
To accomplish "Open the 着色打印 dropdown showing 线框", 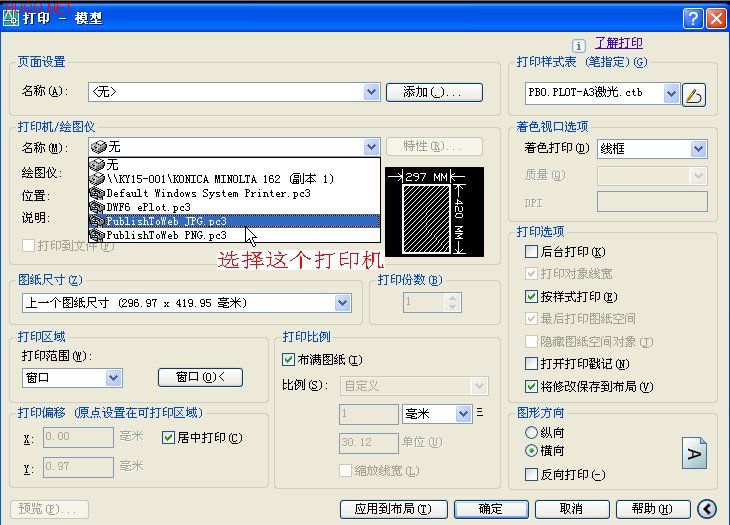I will pos(698,149).
